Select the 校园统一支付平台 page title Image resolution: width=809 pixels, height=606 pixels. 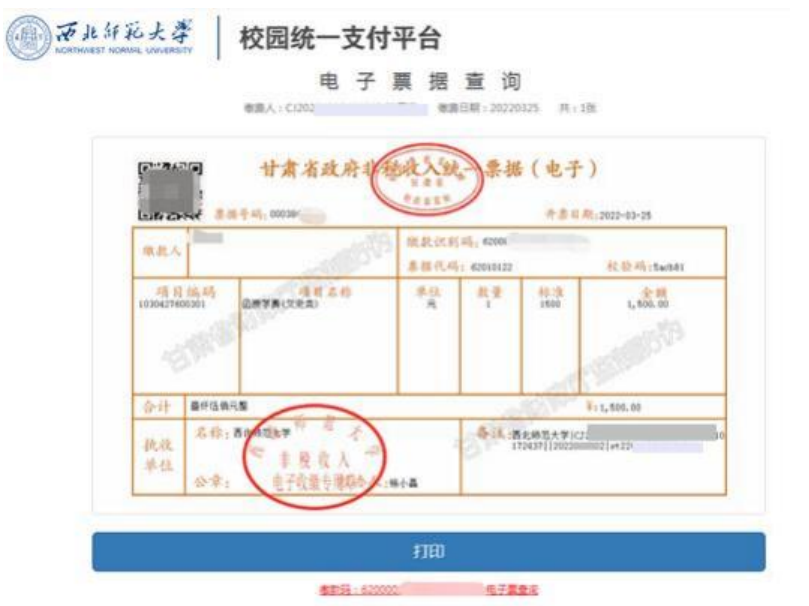[x=340, y=39]
